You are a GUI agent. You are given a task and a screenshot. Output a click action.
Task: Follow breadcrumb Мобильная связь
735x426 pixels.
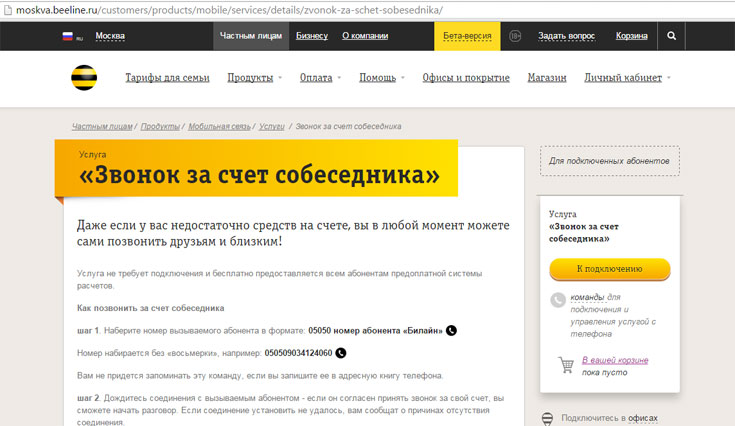pyautogui.click(x=219, y=126)
